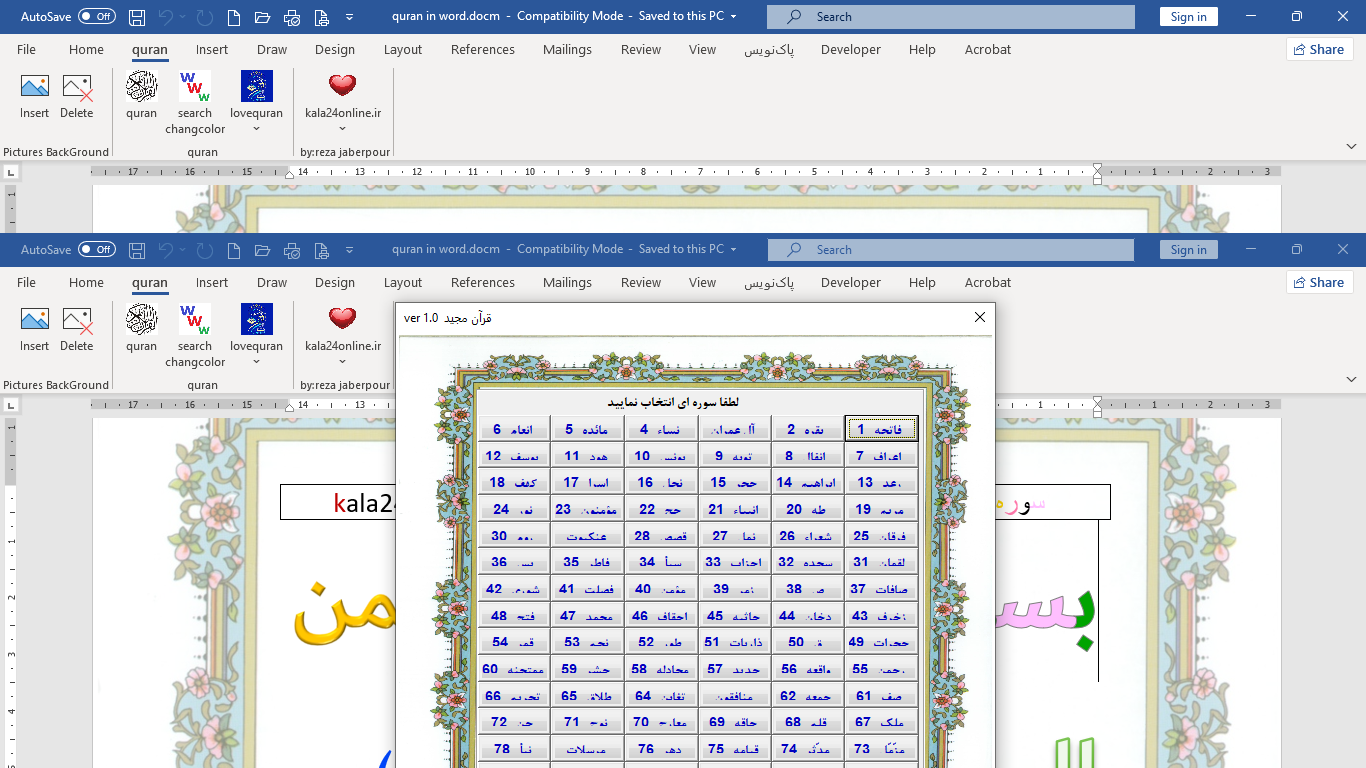Open the References tab in the front Word window

coord(483,283)
